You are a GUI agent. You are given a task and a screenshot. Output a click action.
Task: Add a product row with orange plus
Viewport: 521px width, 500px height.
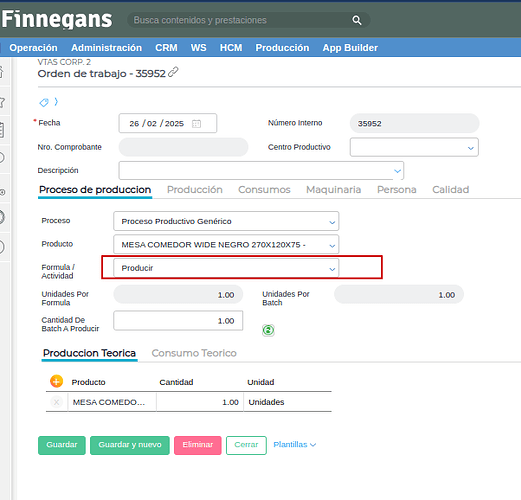pyautogui.click(x=56, y=381)
